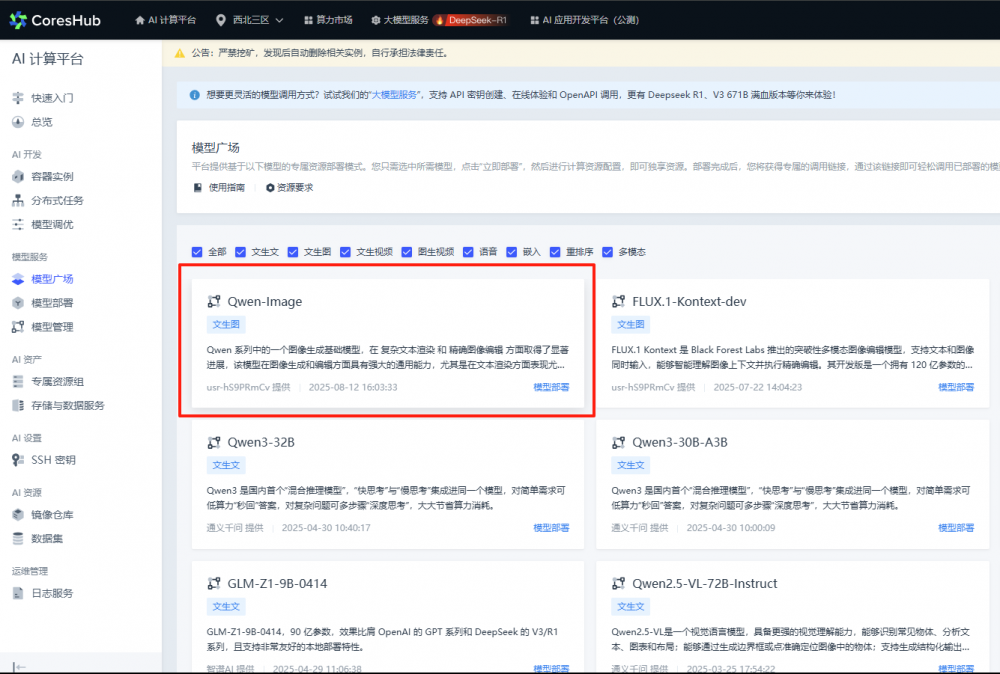Viewport: 1000px width, 674px height.
Task: Click the 快速入门 sidebar icon
Action: coord(18,98)
